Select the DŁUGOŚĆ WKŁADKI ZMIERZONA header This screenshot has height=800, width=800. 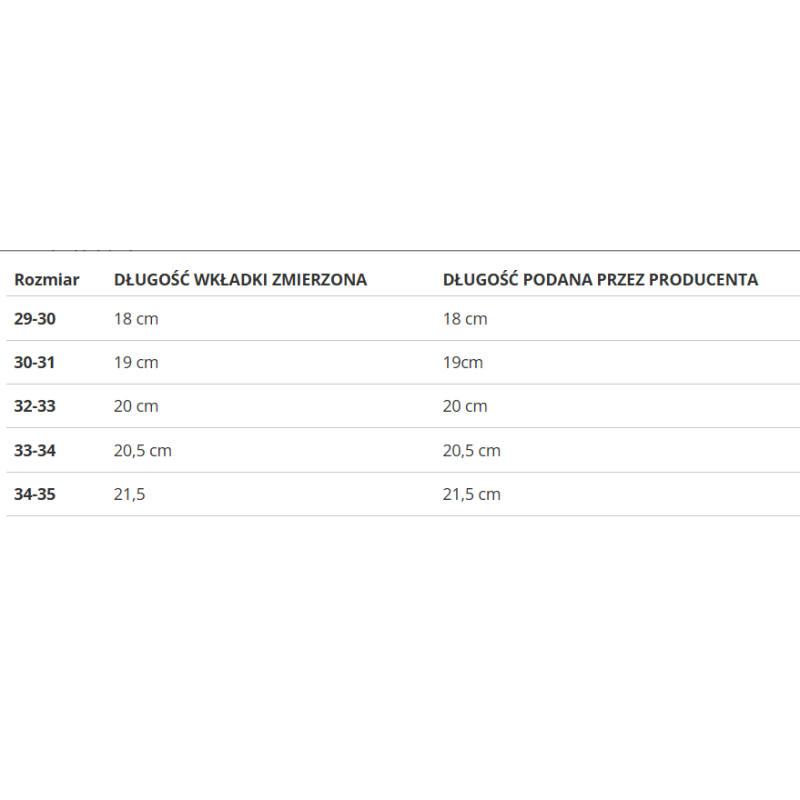pos(240,280)
